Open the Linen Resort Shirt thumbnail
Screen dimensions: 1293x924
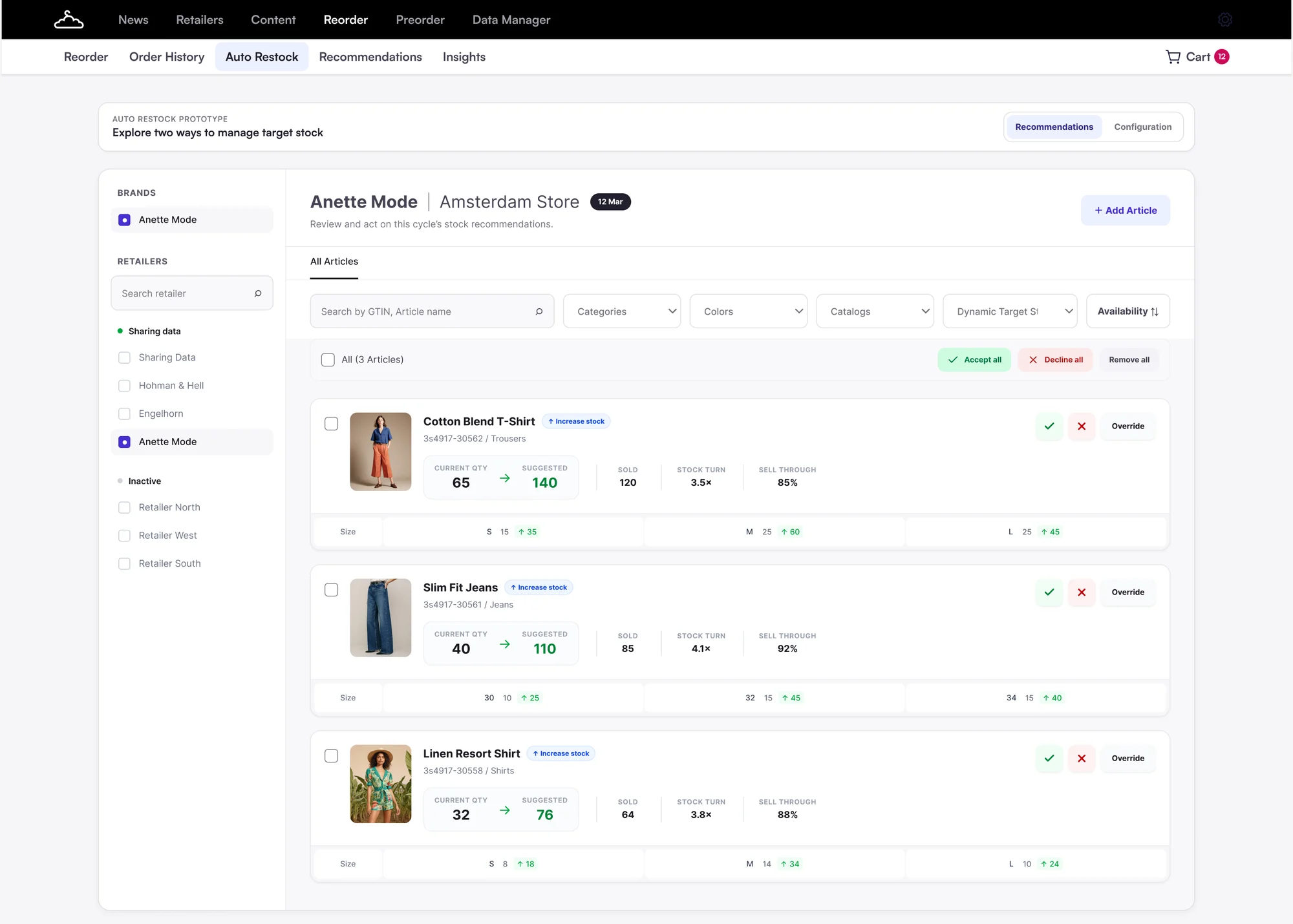381,784
